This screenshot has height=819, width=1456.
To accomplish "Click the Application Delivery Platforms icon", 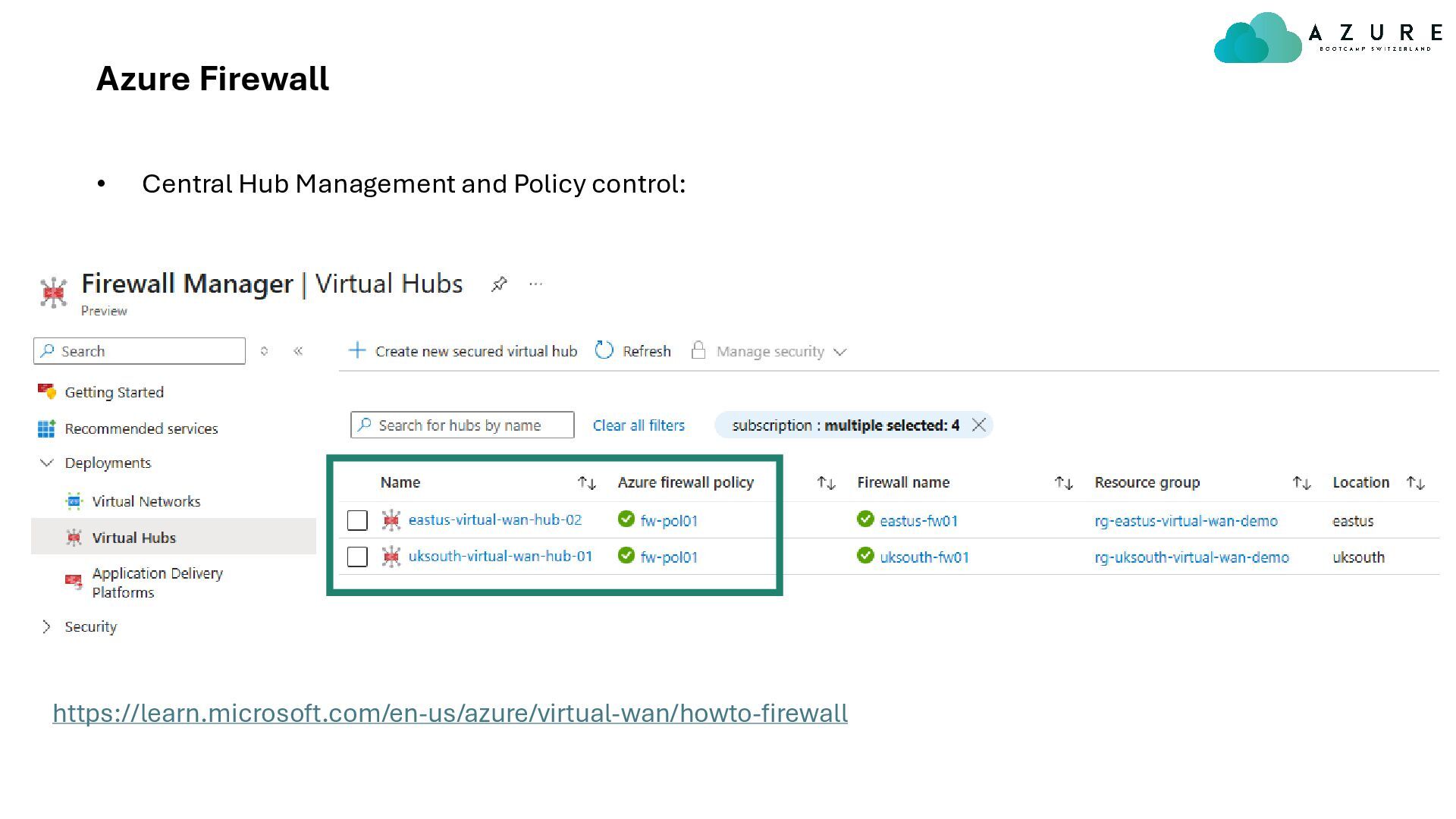I will [74, 582].
